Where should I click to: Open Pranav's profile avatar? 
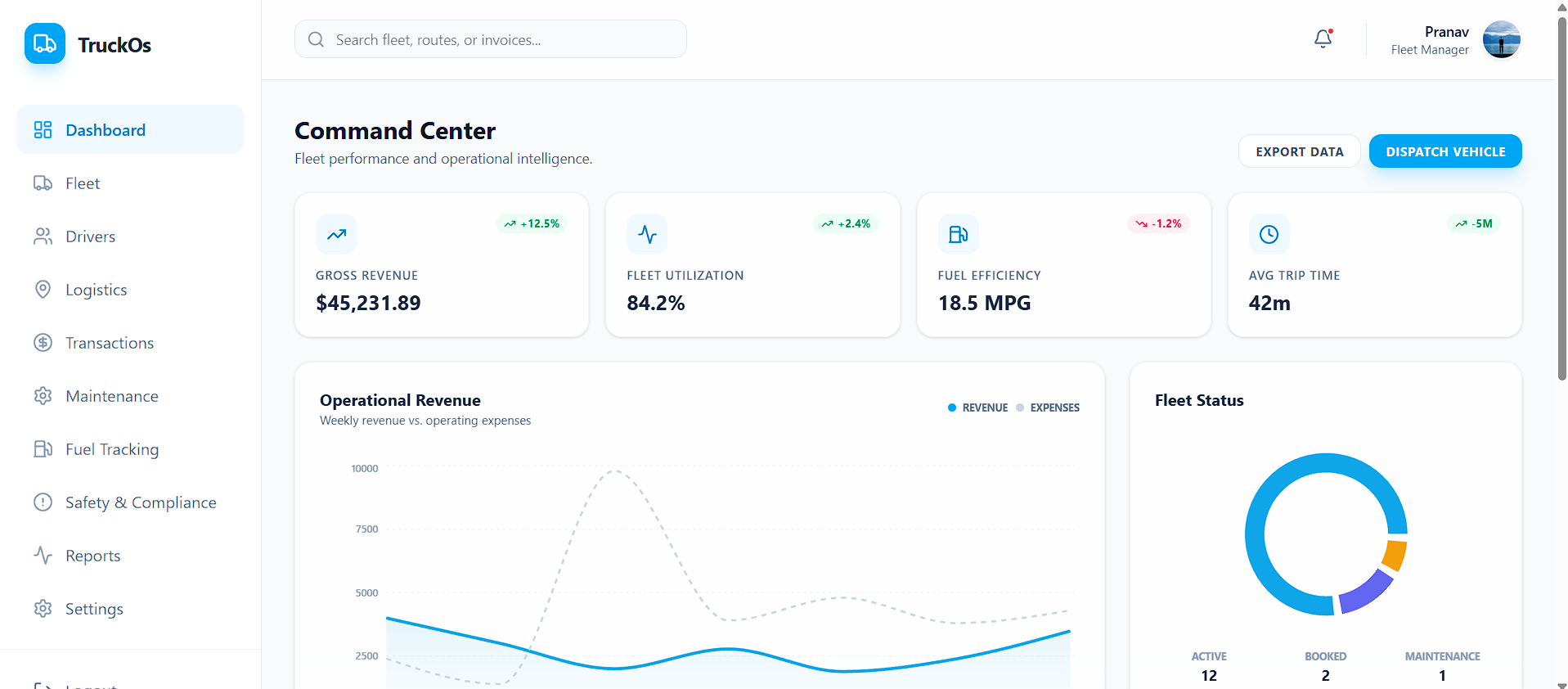pyautogui.click(x=1501, y=39)
